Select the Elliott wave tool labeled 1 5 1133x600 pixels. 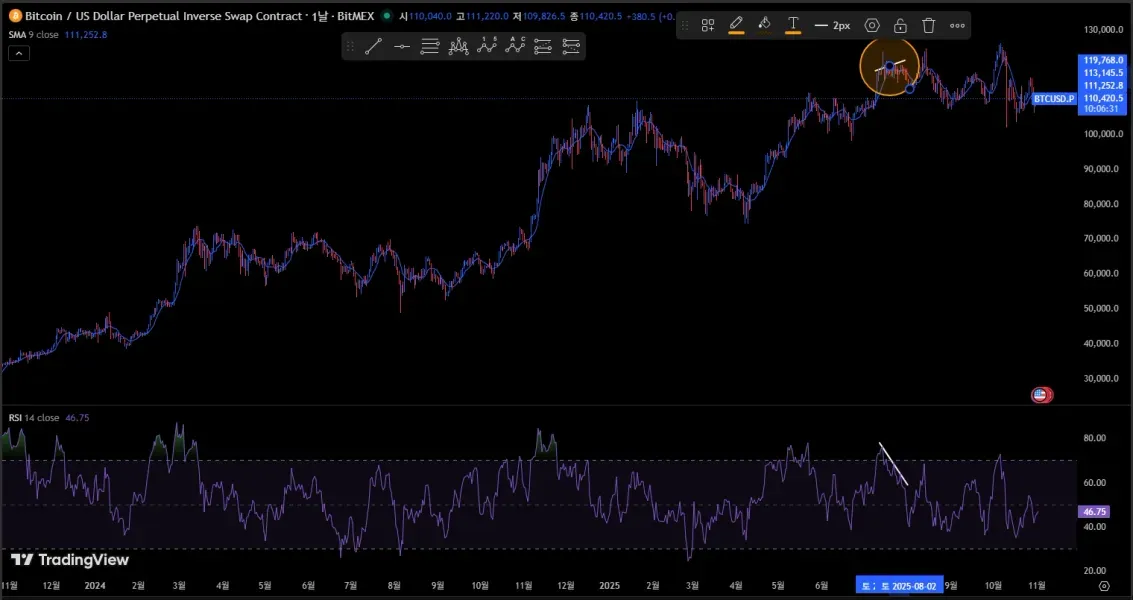(x=486, y=47)
